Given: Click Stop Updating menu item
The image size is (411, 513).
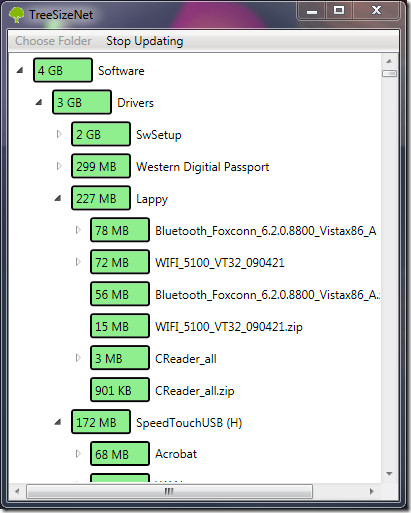Looking at the screenshot, I should pyautogui.click(x=145, y=41).
